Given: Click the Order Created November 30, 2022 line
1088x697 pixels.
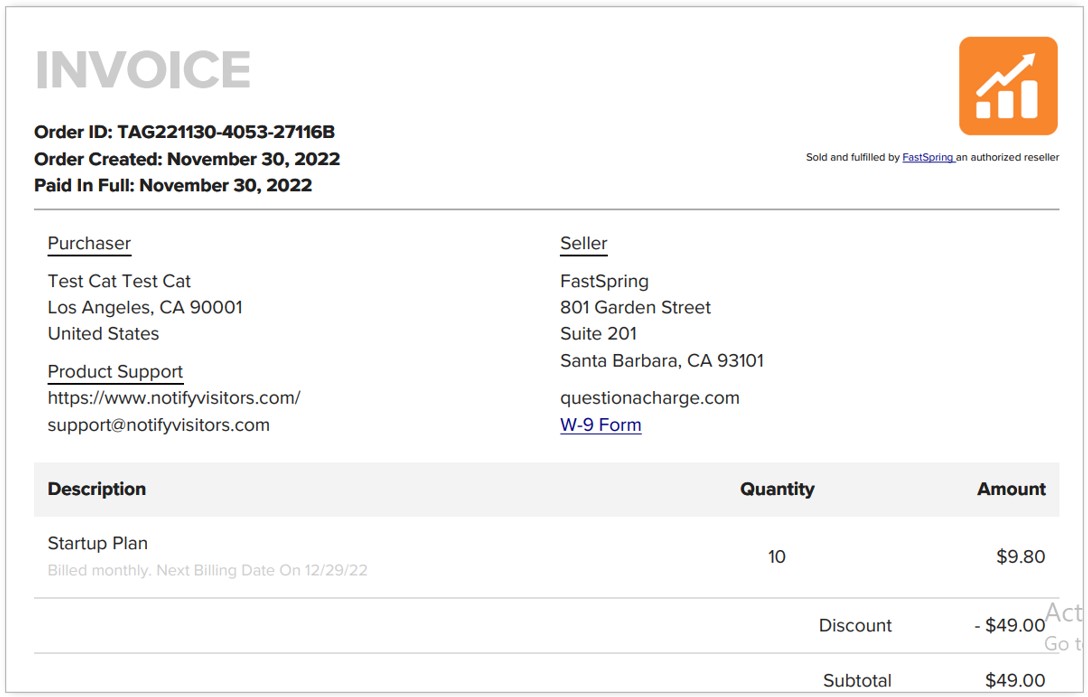Looking at the screenshot, I should (187, 159).
